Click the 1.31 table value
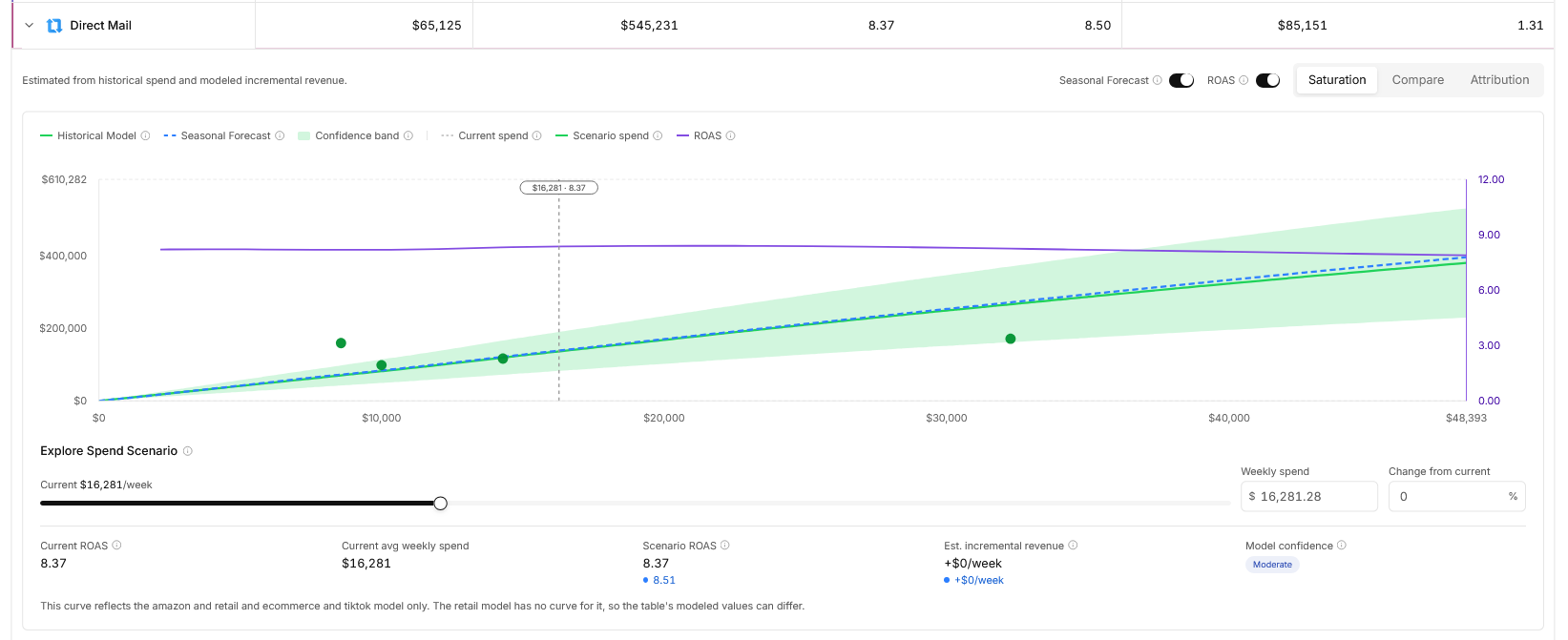The image size is (1568, 640). [1530, 26]
